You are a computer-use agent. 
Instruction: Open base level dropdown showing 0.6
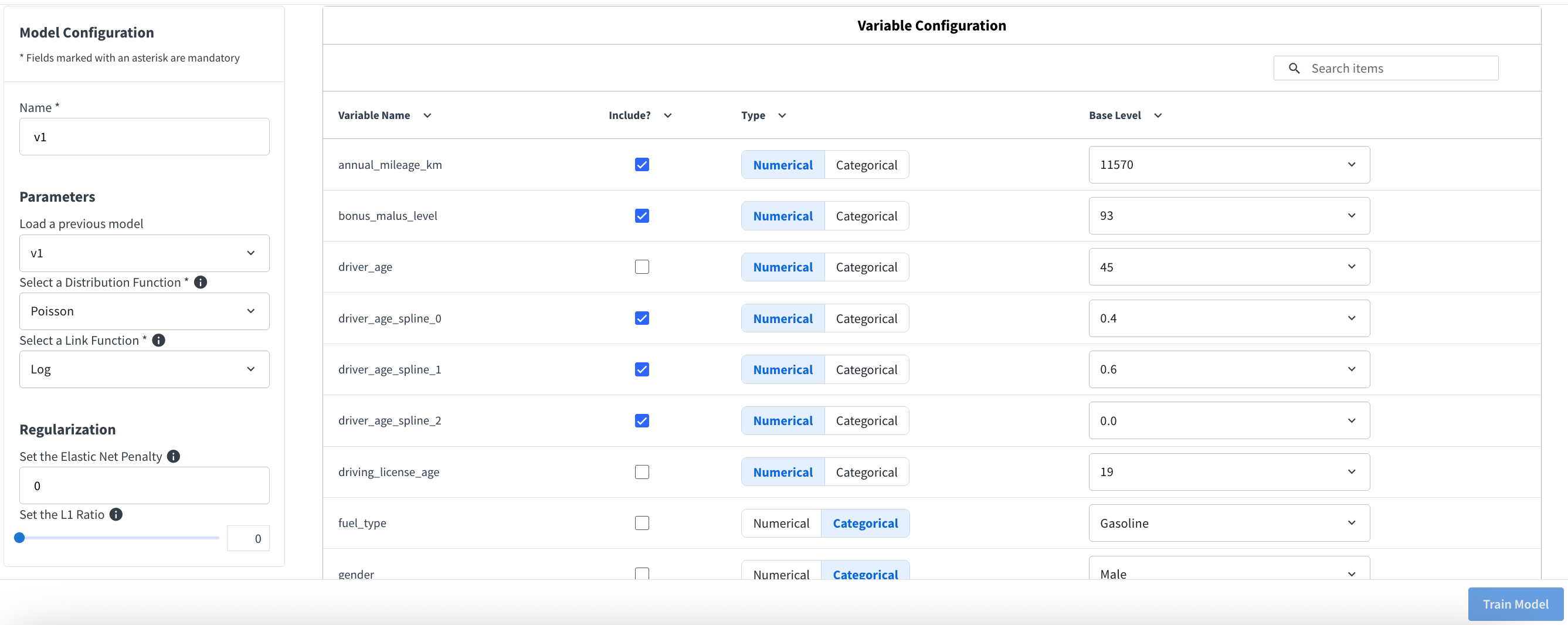1229,369
